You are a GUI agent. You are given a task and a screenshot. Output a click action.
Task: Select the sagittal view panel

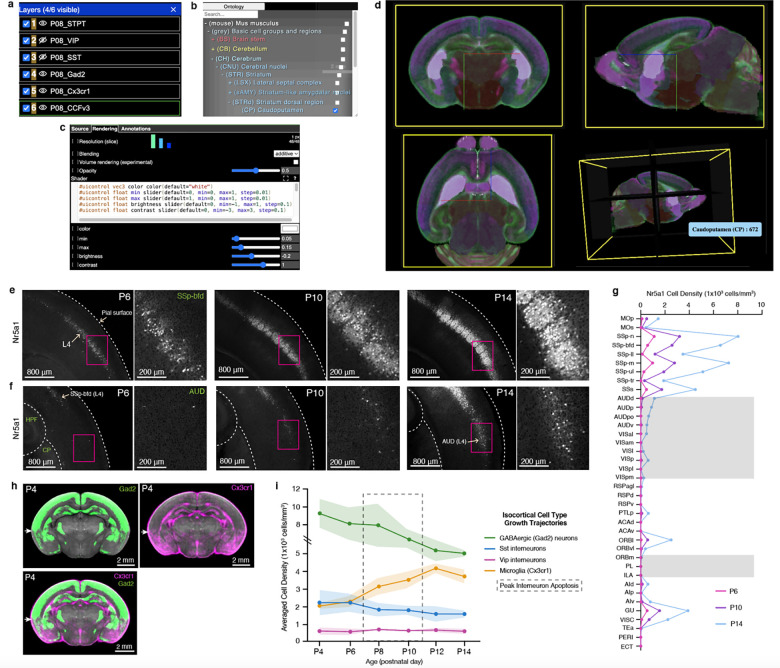tap(674, 67)
